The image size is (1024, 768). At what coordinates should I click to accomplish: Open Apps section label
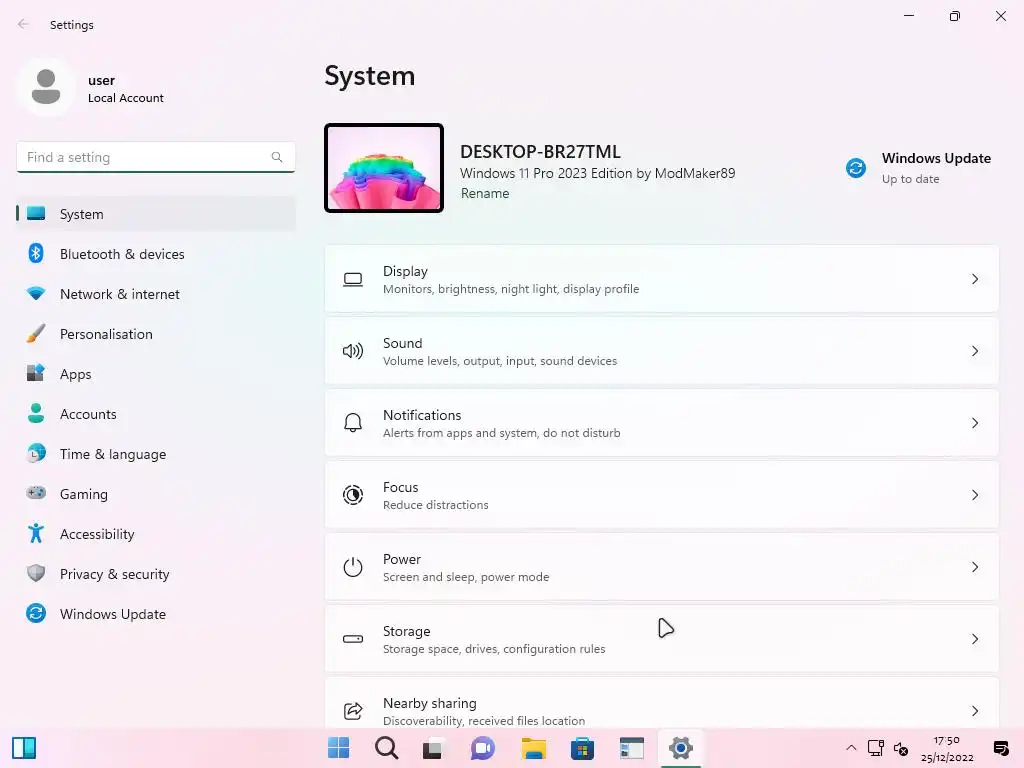coord(76,374)
